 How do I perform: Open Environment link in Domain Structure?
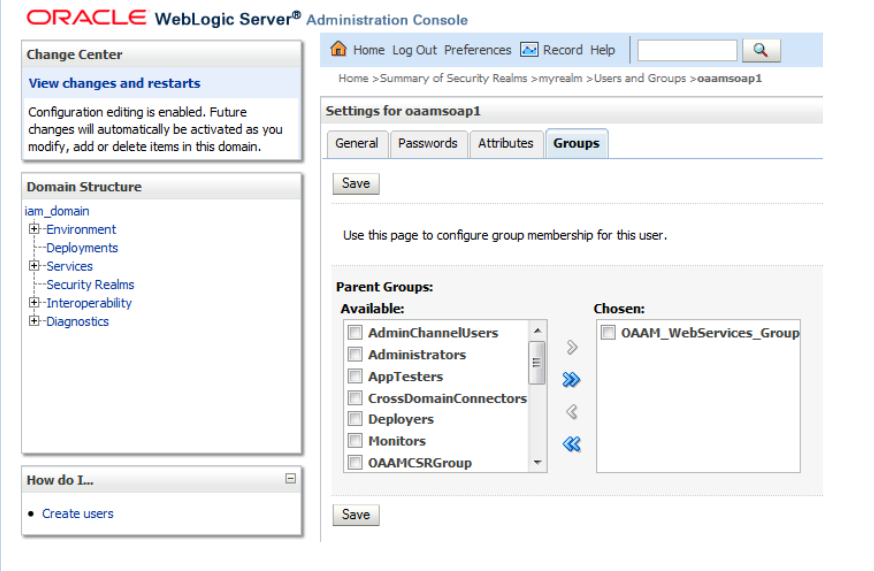pyautogui.click(x=81, y=229)
